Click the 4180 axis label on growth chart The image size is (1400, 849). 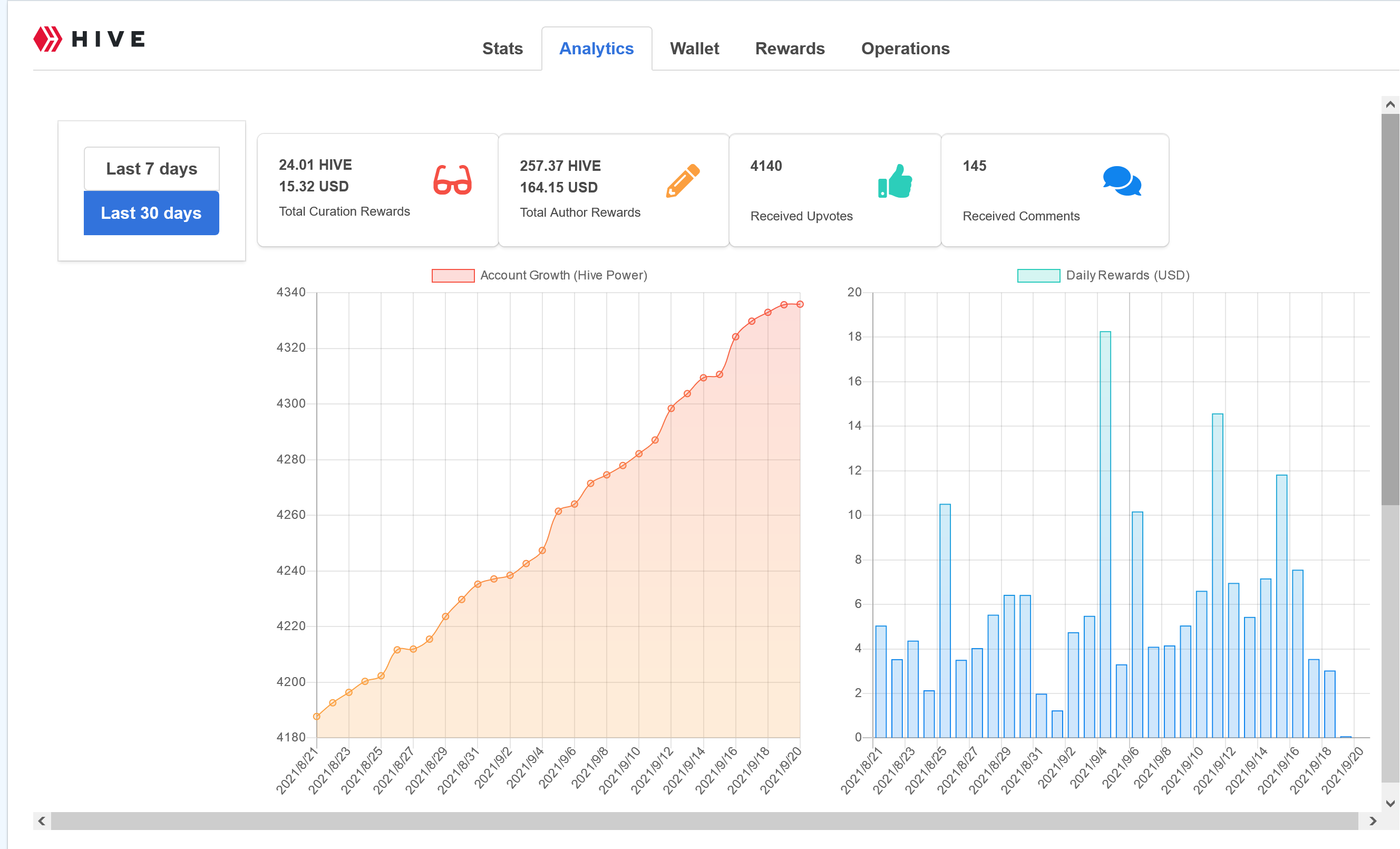291,737
